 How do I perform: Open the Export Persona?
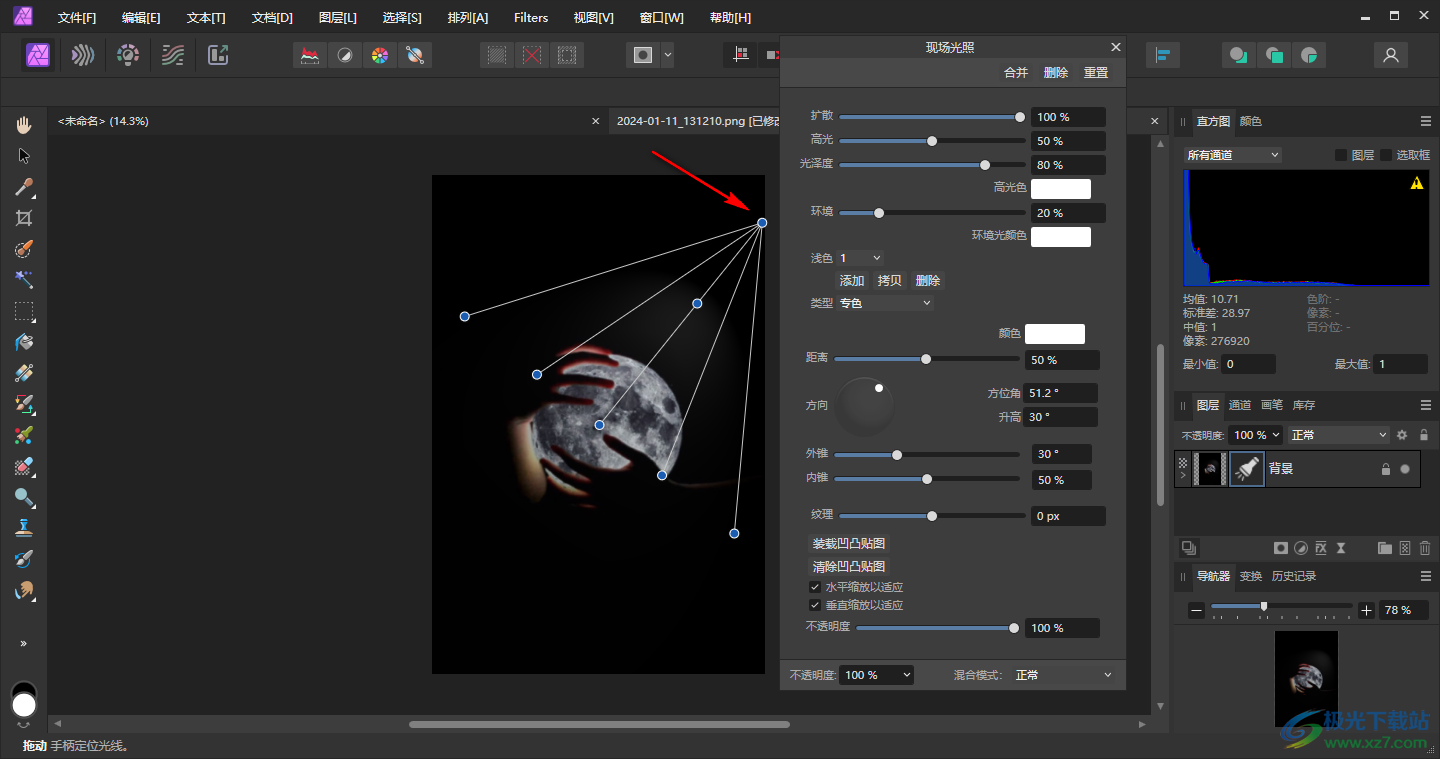click(218, 55)
